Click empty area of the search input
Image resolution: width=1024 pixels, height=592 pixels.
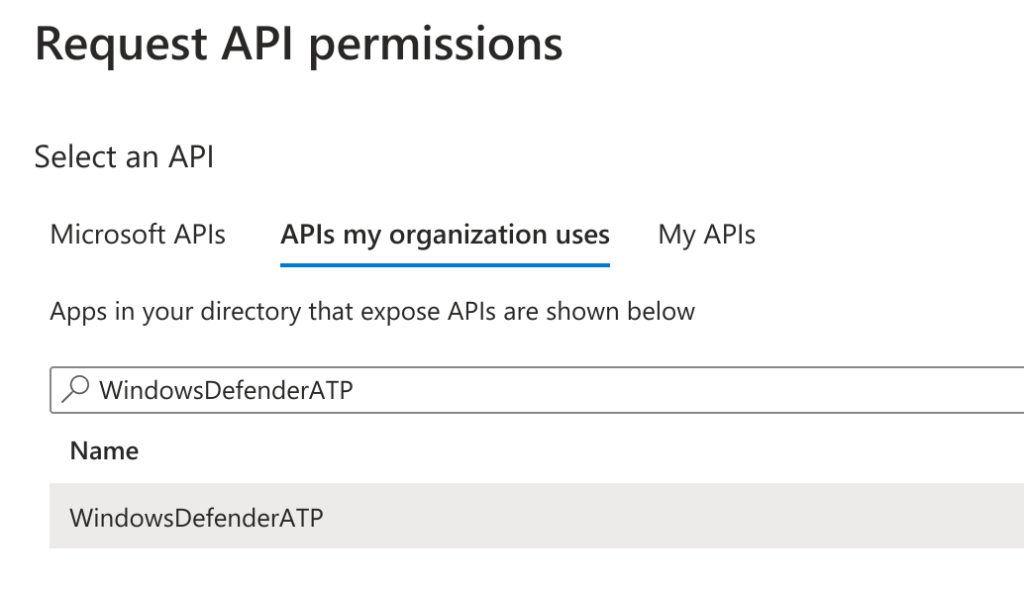pyautogui.click(x=686, y=390)
